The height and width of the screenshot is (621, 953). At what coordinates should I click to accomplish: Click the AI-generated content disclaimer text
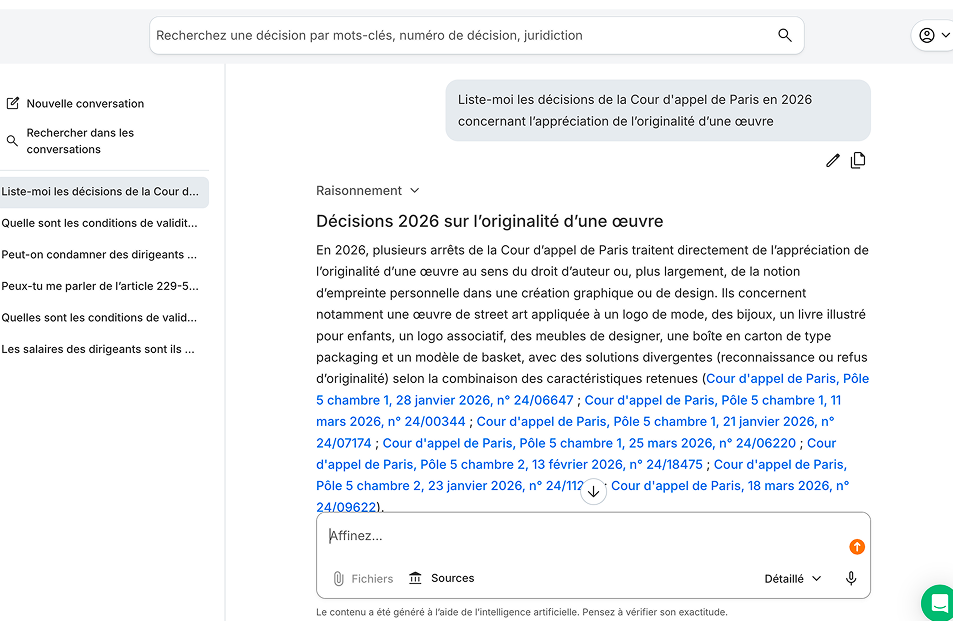point(521,612)
